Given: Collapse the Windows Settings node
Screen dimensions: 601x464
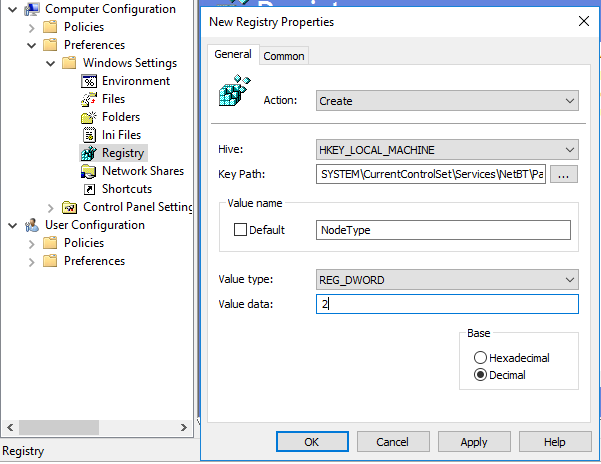Looking at the screenshot, I should click(x=50, y=64).
